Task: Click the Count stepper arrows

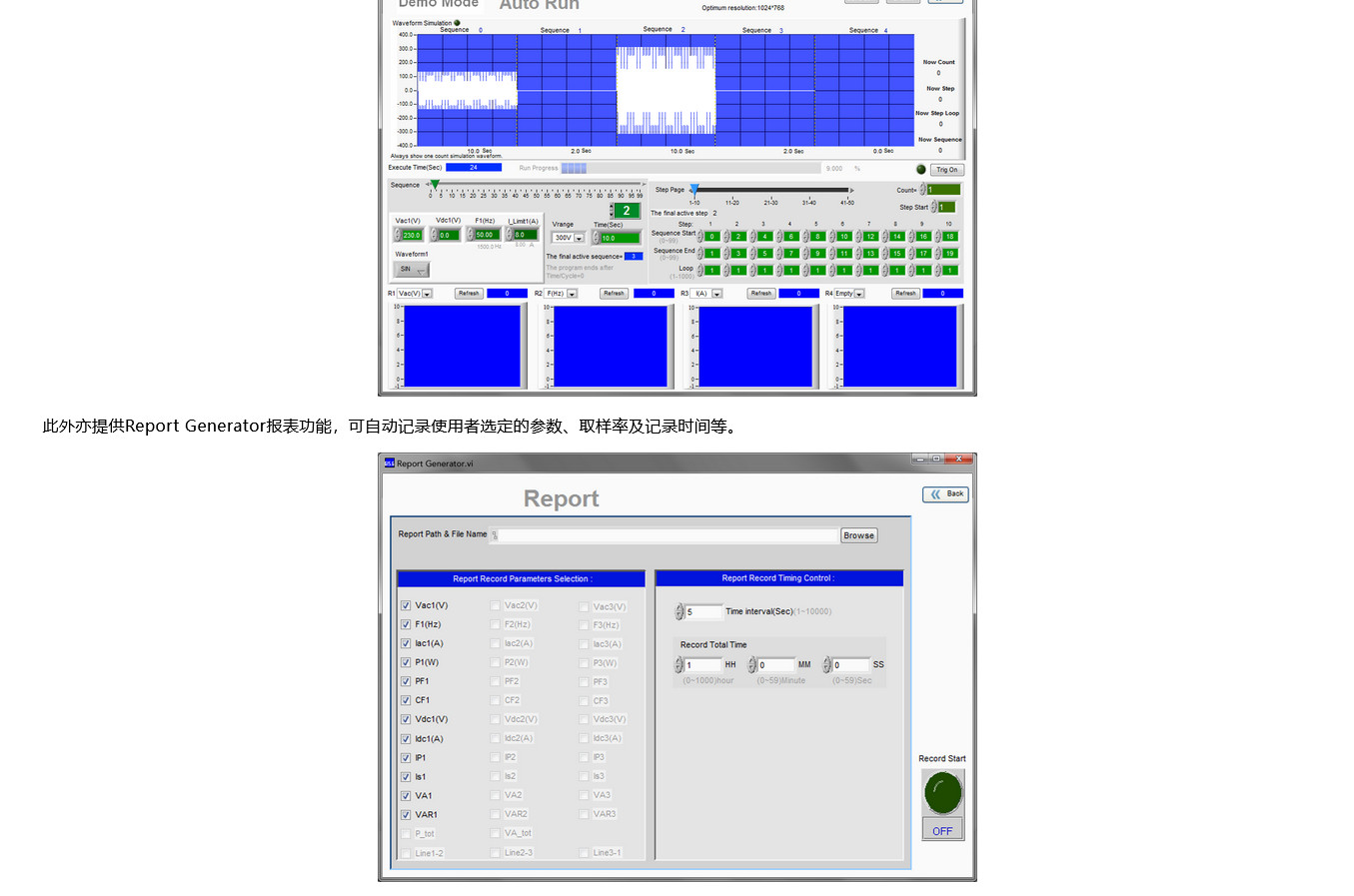Action: coord(922,190)
